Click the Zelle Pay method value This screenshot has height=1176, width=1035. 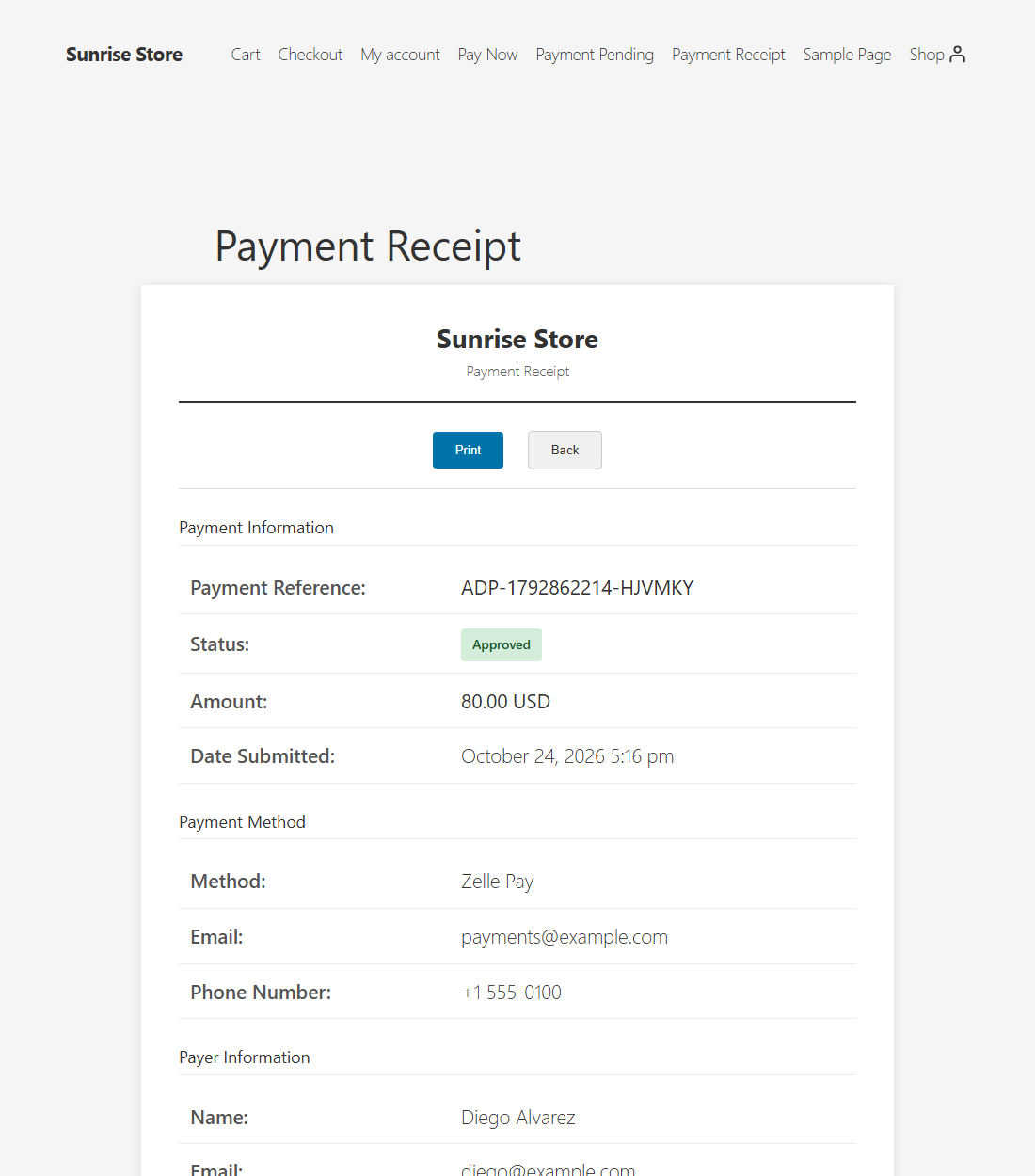[x=497, y=882]
